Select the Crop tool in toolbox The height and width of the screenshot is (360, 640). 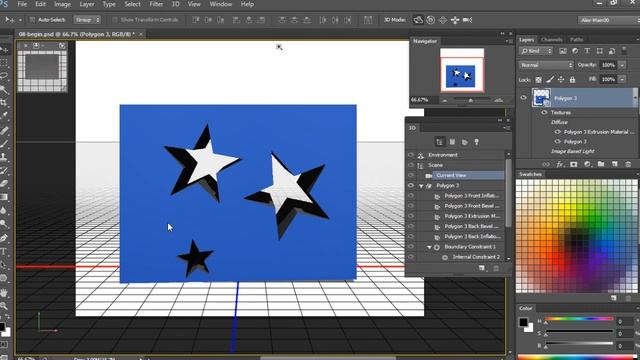pos(4,102)
